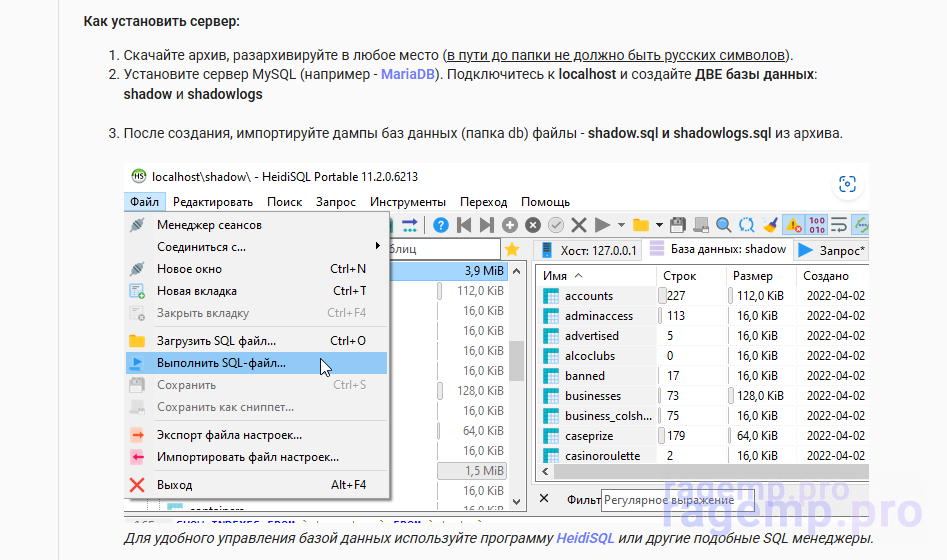Open the Запрос menu
Image resolution: width=947 pixels, height=560 pixels.
point(336,202)
